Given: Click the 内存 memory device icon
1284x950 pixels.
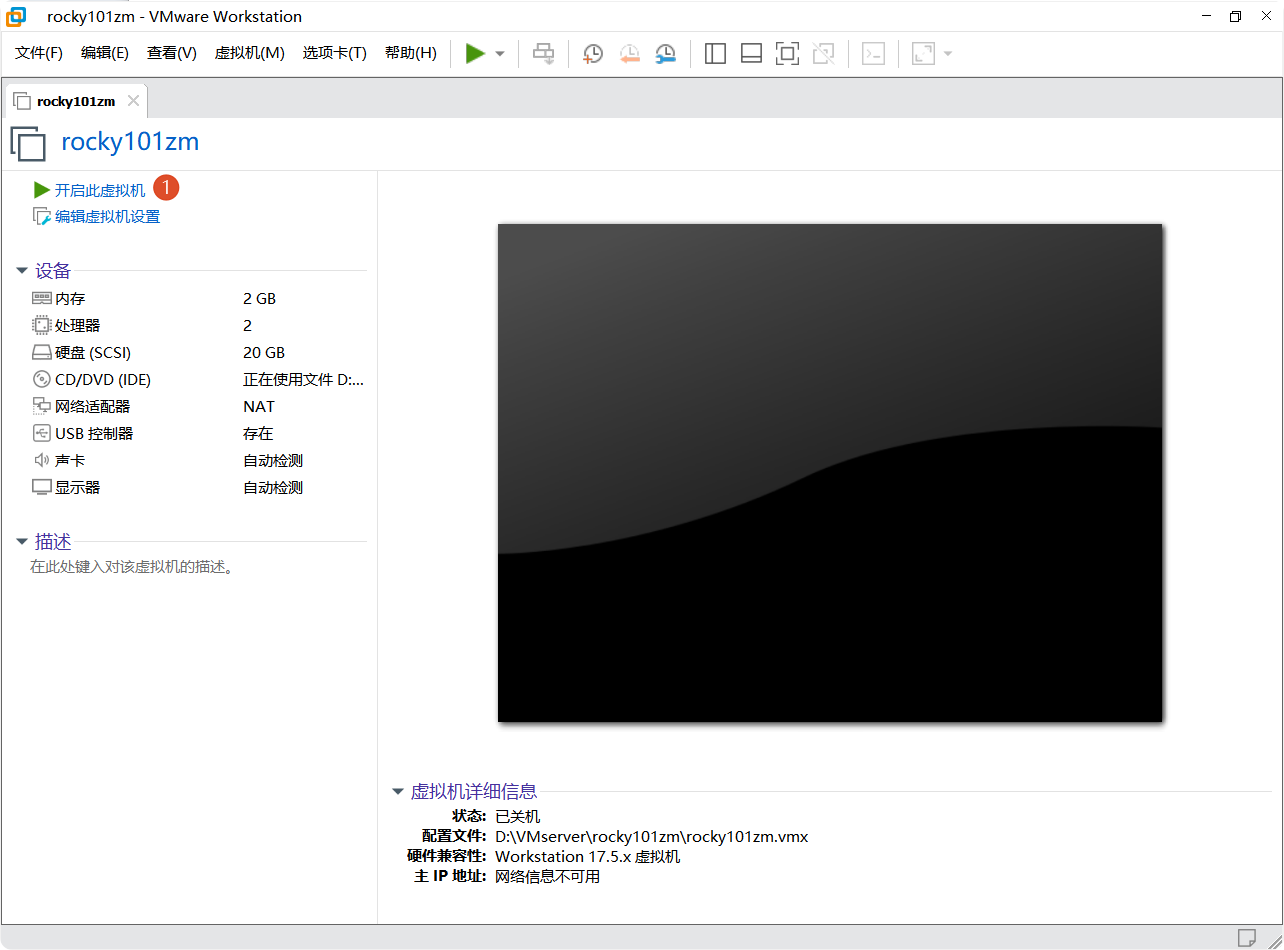Looking at the screenshot, I should (x=41, y=299).
